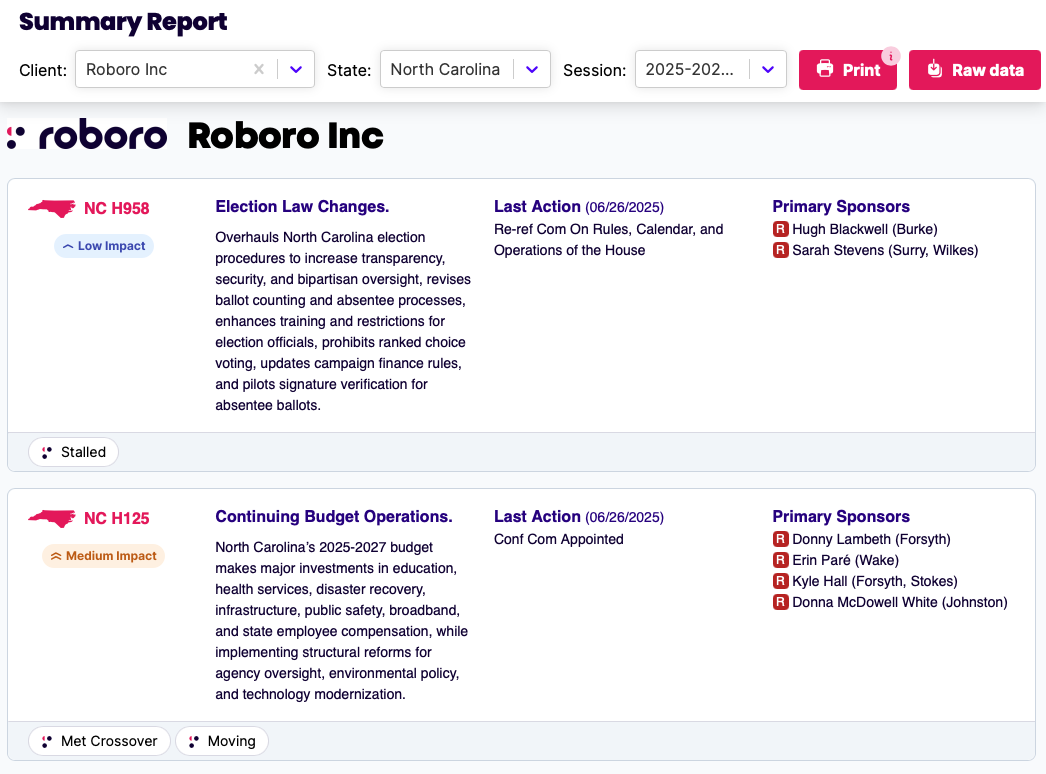Click R party badge beside Erin Paré

point(780,560)
